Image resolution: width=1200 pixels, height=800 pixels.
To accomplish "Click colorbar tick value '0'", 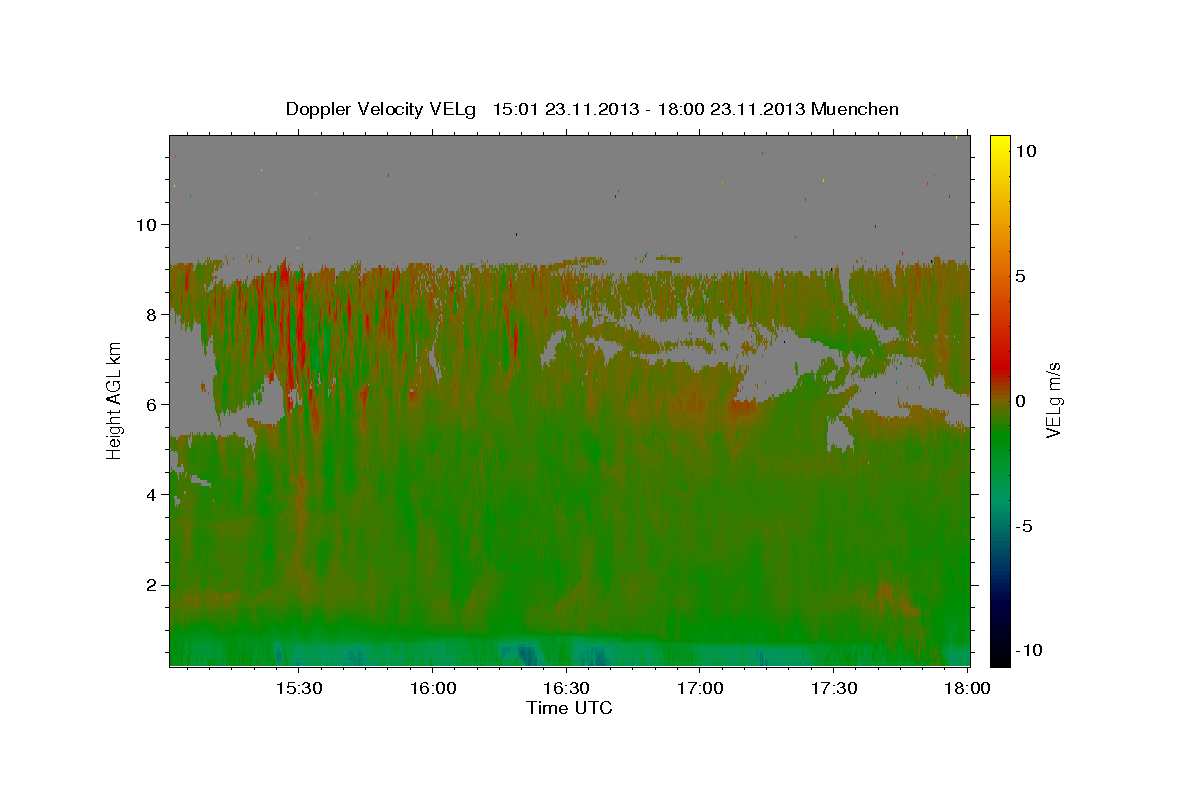I will click(1021, 401).
